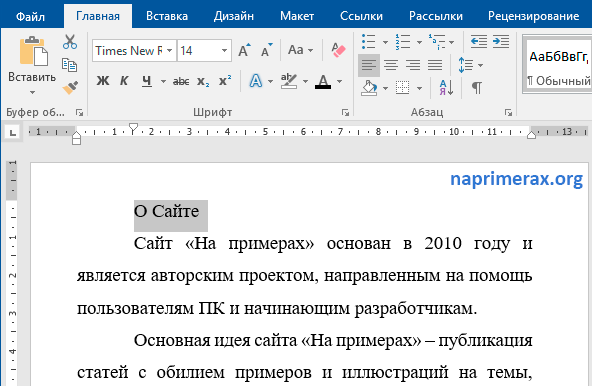Toggle bold Ж formatting
The height and width of the screenshot is (386, 592).
tap(103, 81)
